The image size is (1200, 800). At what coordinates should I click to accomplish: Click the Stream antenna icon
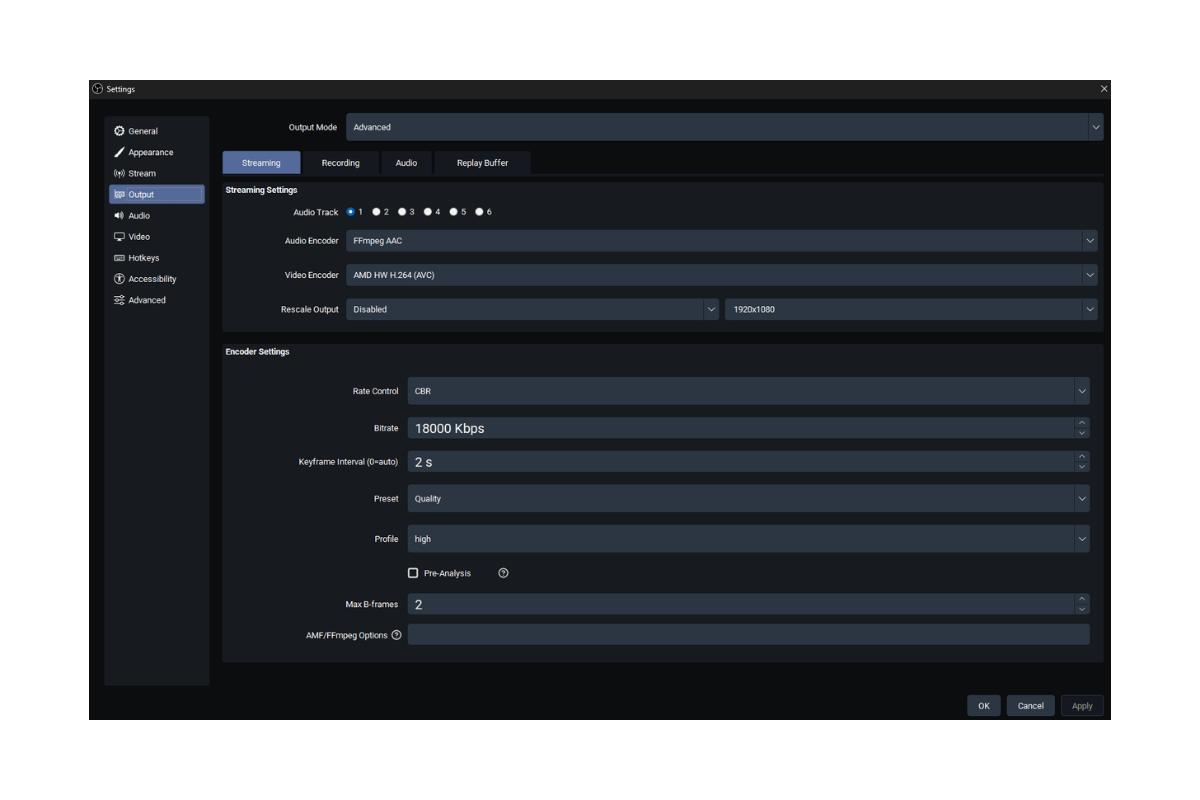pyautogui.click(x=119, y=173)
